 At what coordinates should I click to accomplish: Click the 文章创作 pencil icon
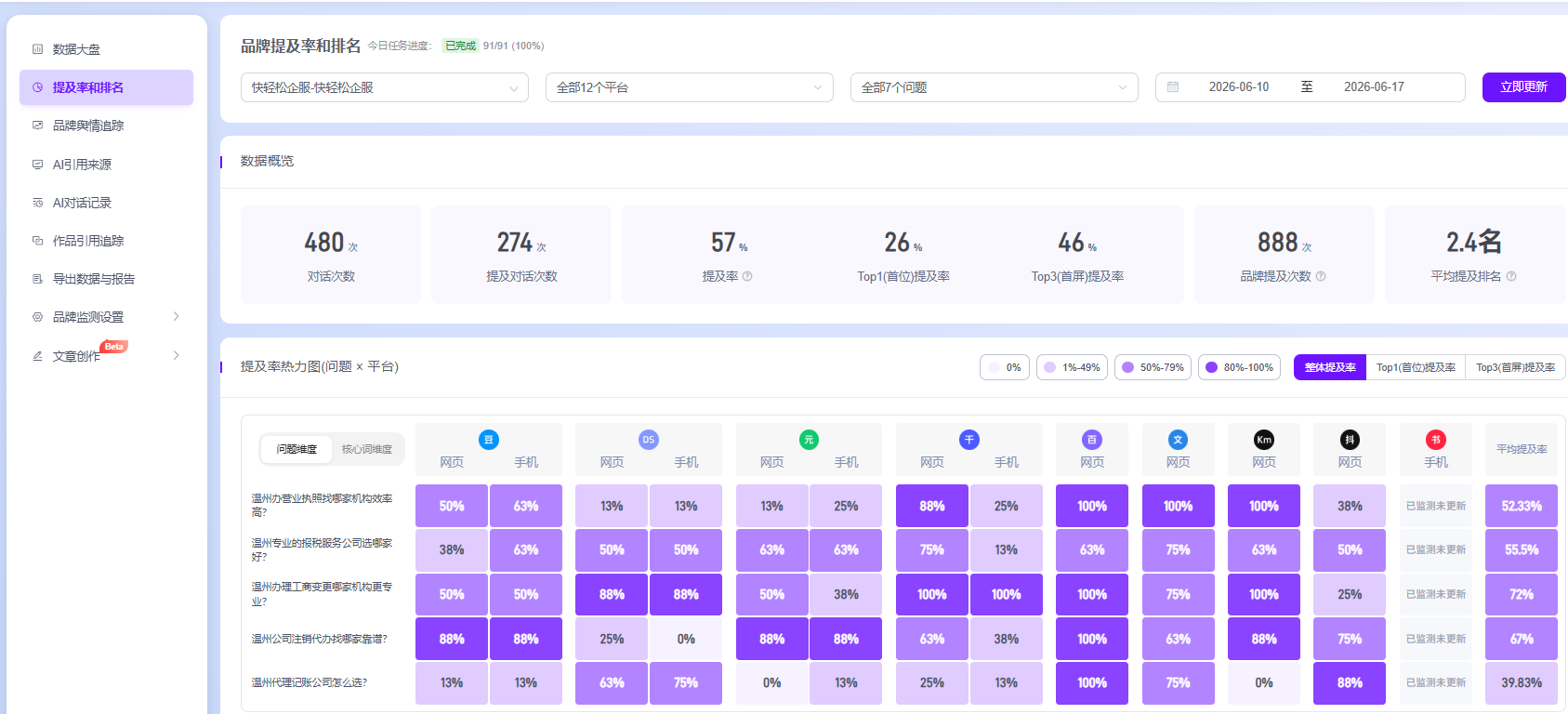38,356
